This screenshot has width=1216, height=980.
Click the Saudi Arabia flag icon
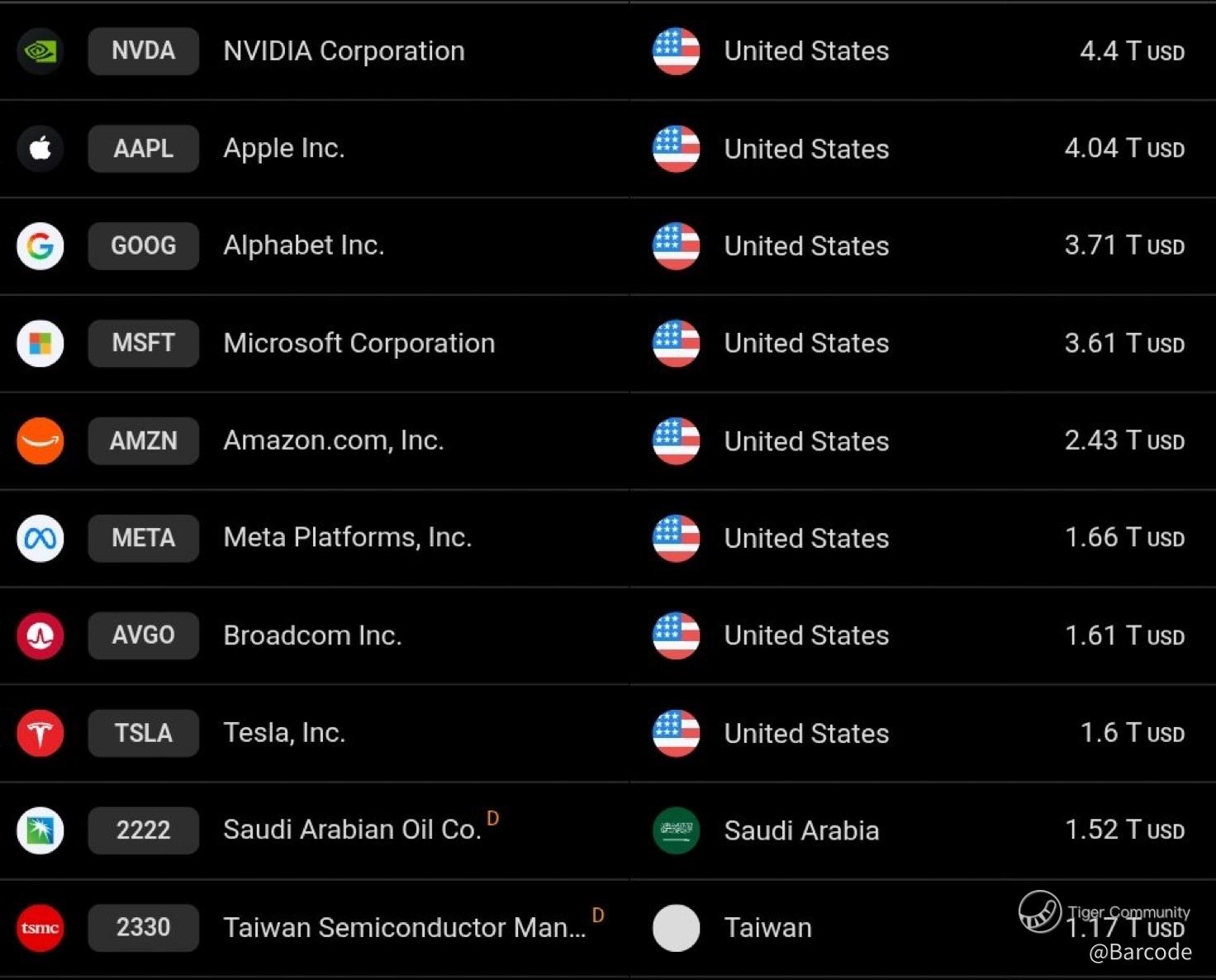click(676, 830)
